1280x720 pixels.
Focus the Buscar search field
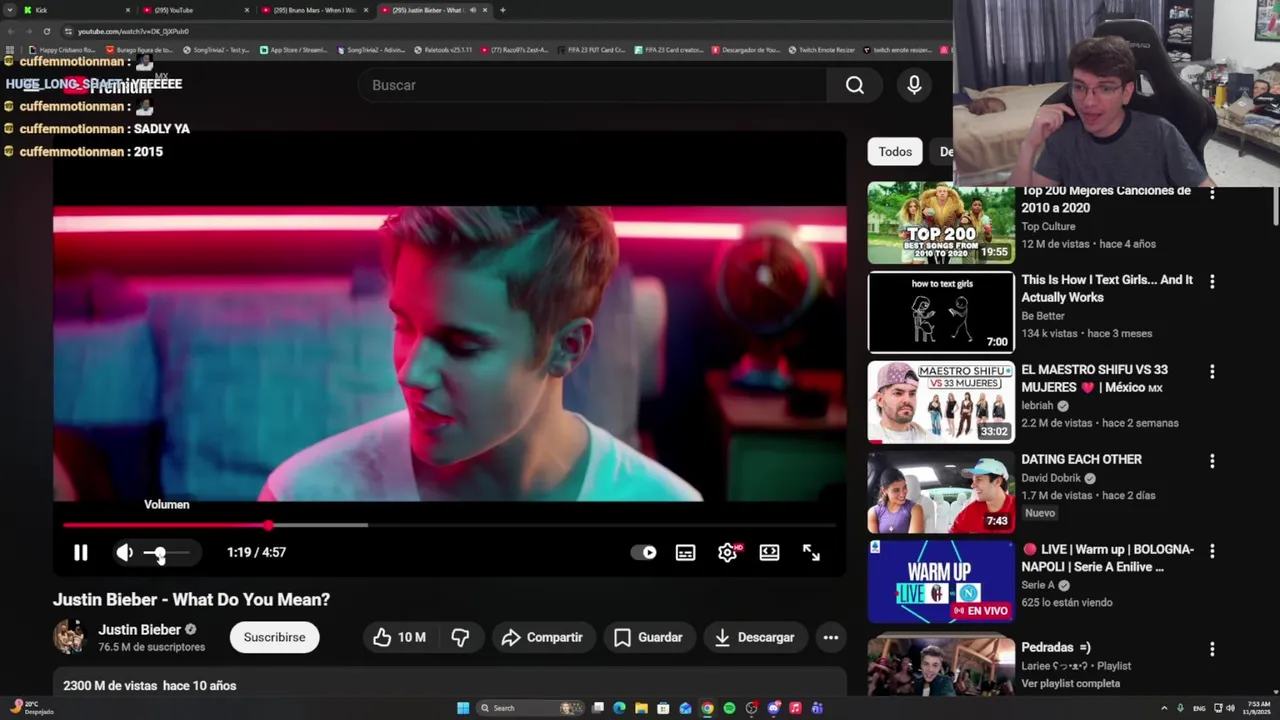tap(594, 85)
